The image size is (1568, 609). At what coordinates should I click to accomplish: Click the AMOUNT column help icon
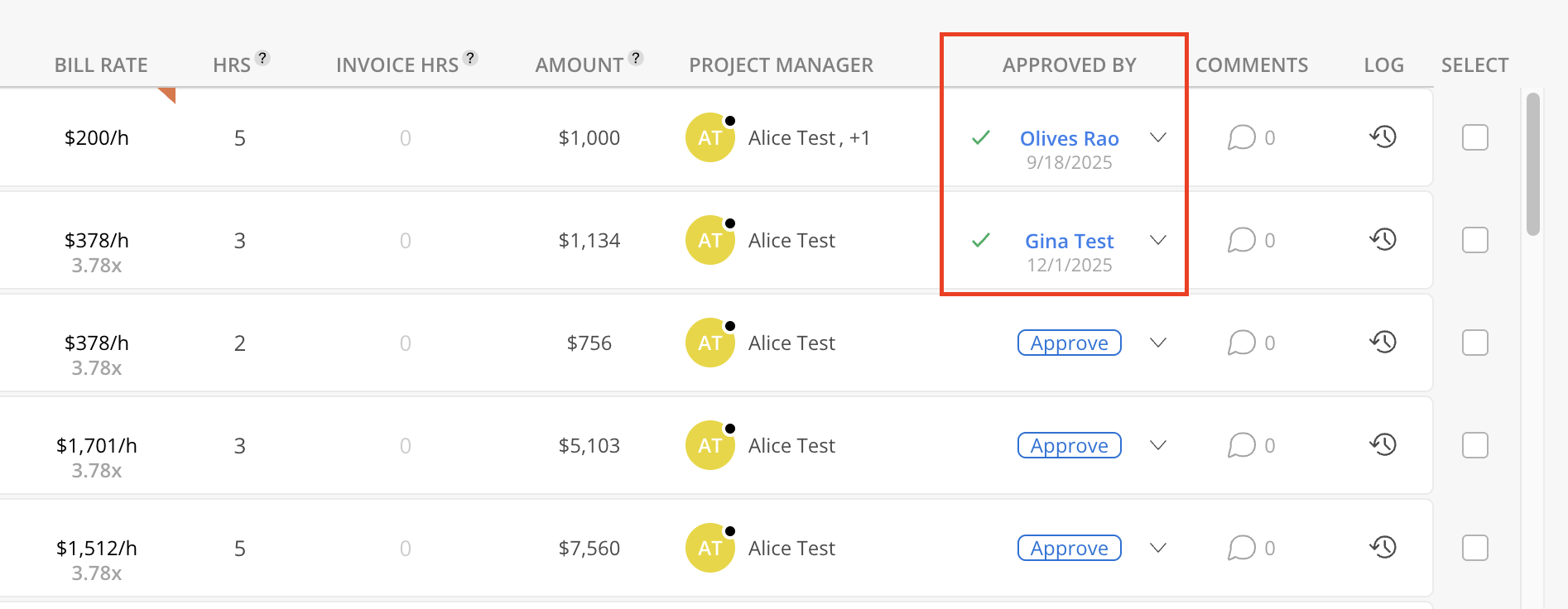[x=636, y=58]
